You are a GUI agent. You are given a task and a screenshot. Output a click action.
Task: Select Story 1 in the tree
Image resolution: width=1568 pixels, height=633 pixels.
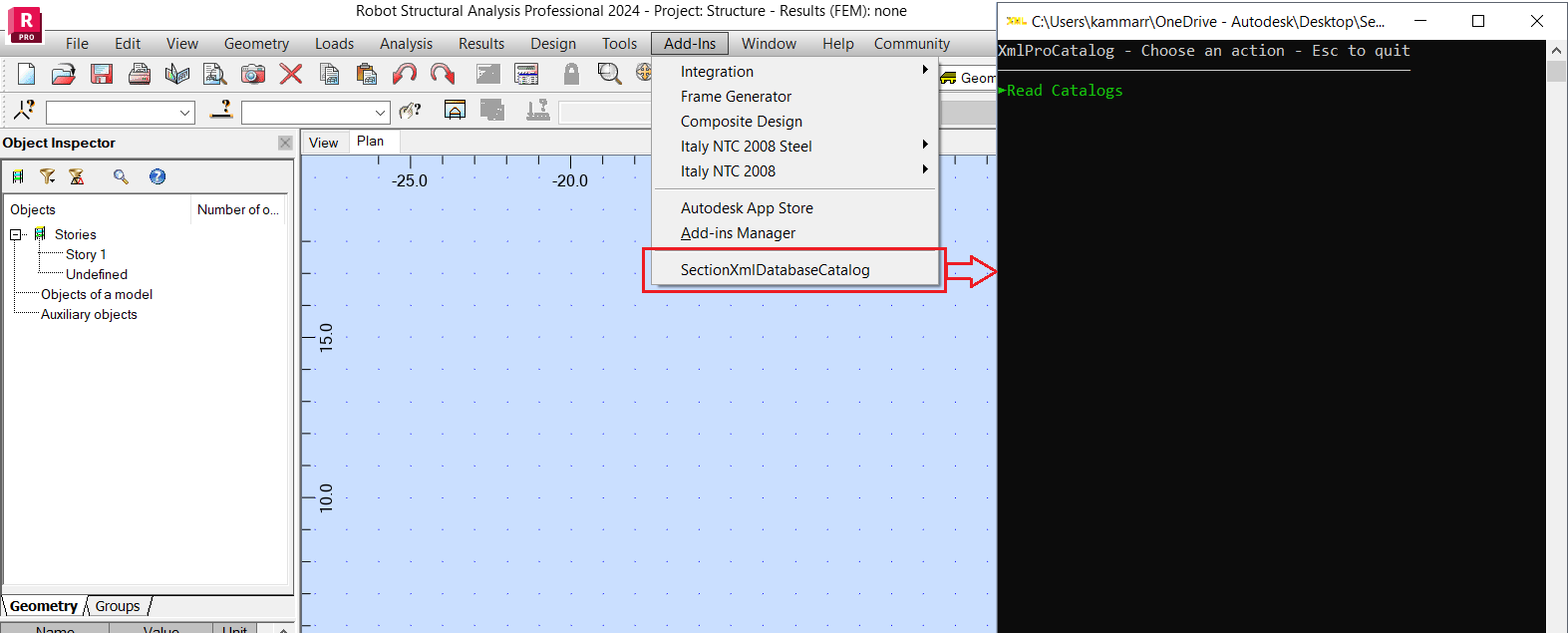(86, 254)
